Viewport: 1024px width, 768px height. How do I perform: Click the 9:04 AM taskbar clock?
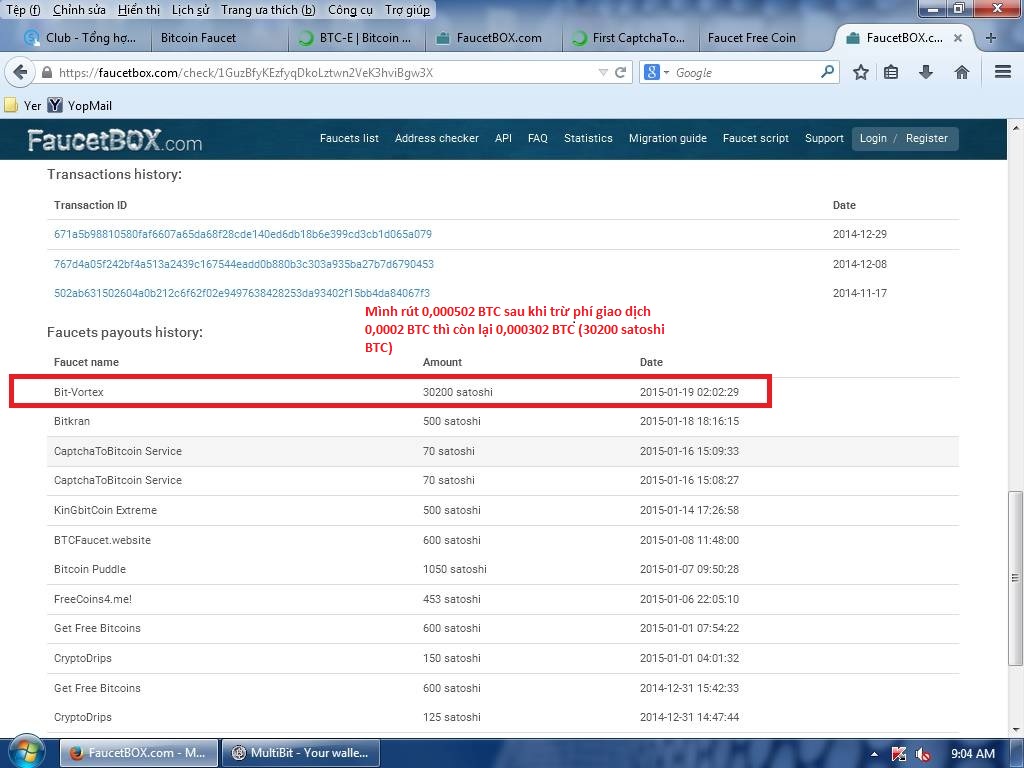(972, 754)
